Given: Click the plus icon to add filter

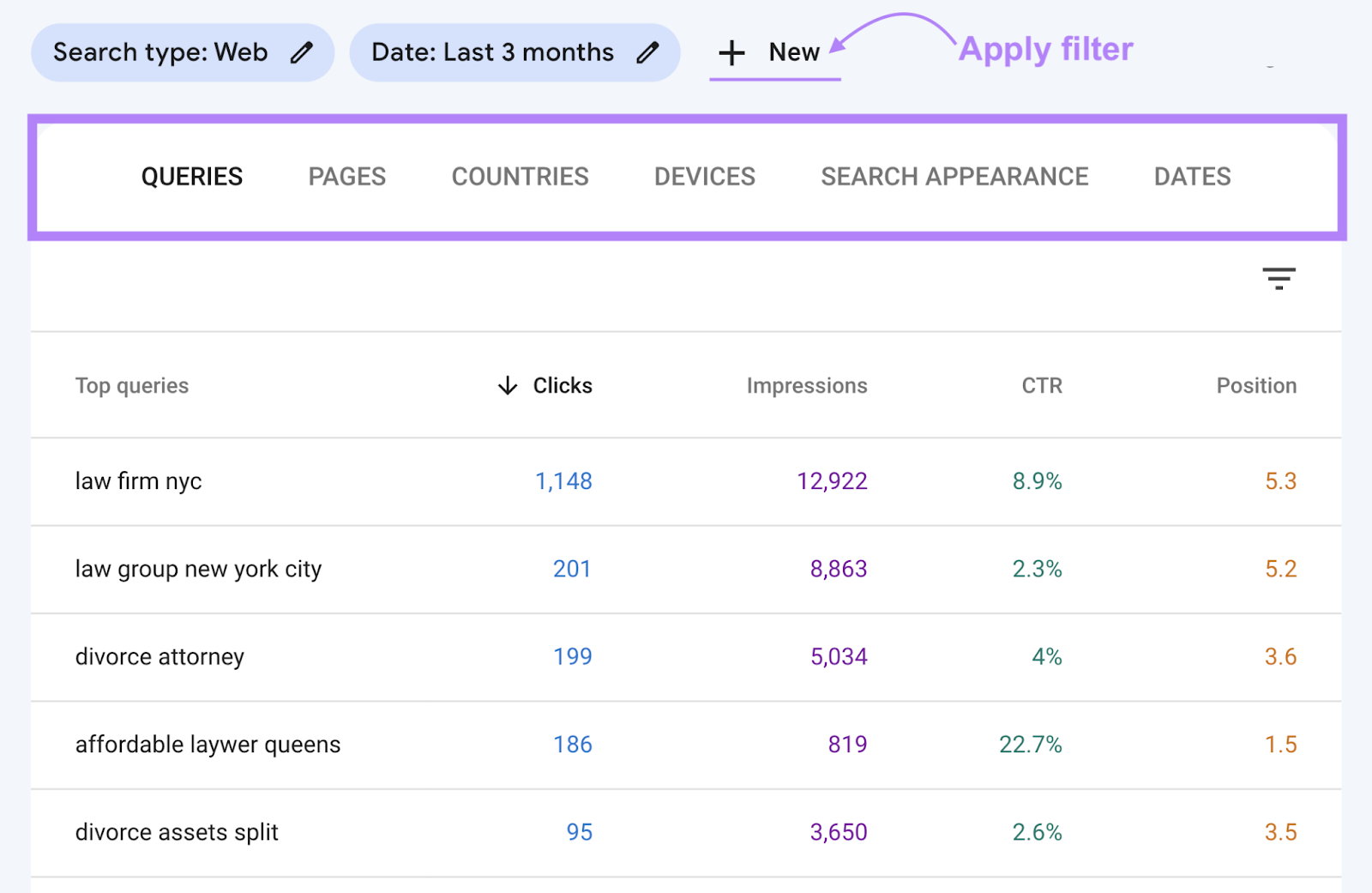Looking at the screenshot, I should point(731,53).
